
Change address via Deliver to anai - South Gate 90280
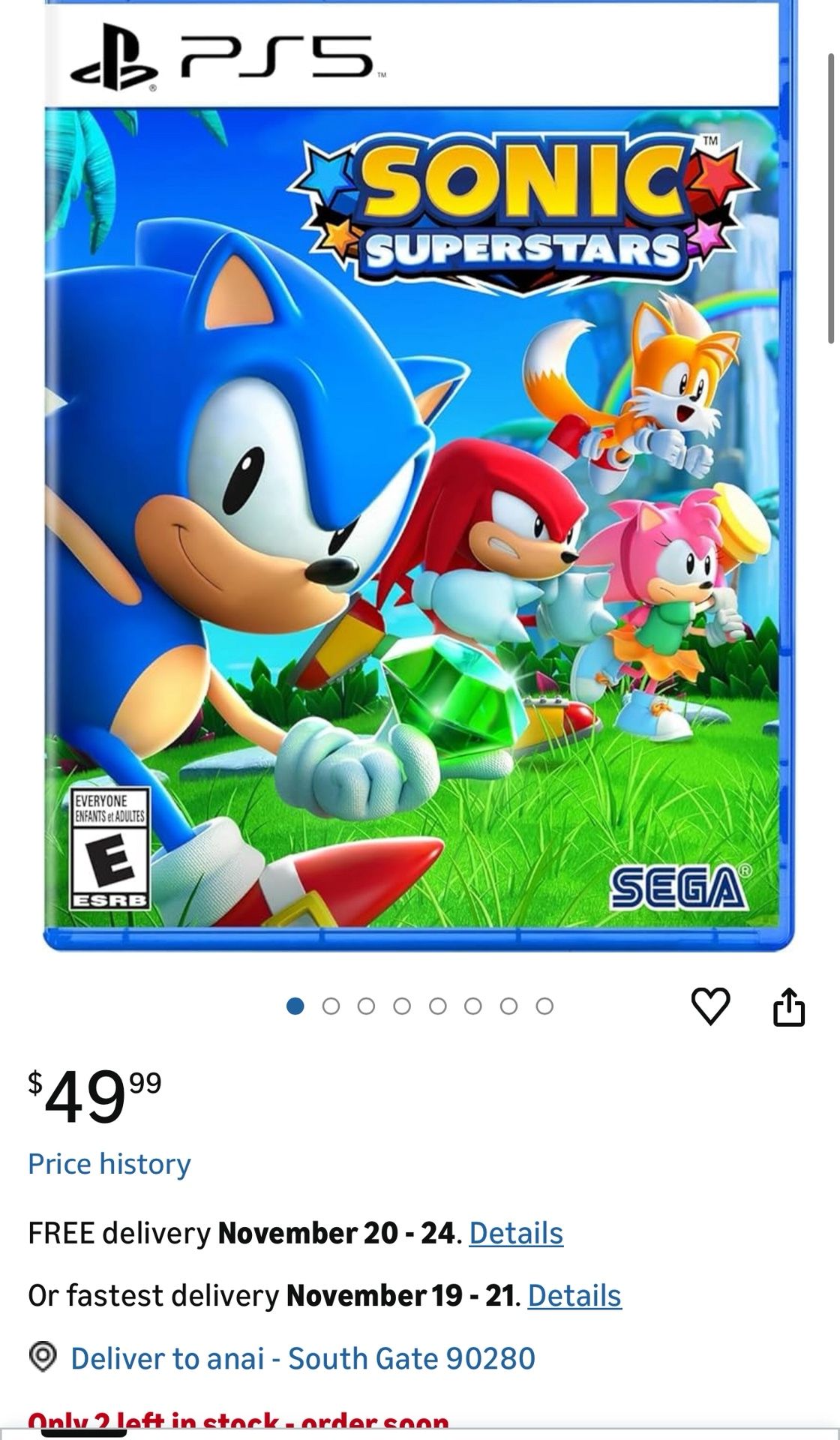pyautogui.click(x=303, y=1357)
